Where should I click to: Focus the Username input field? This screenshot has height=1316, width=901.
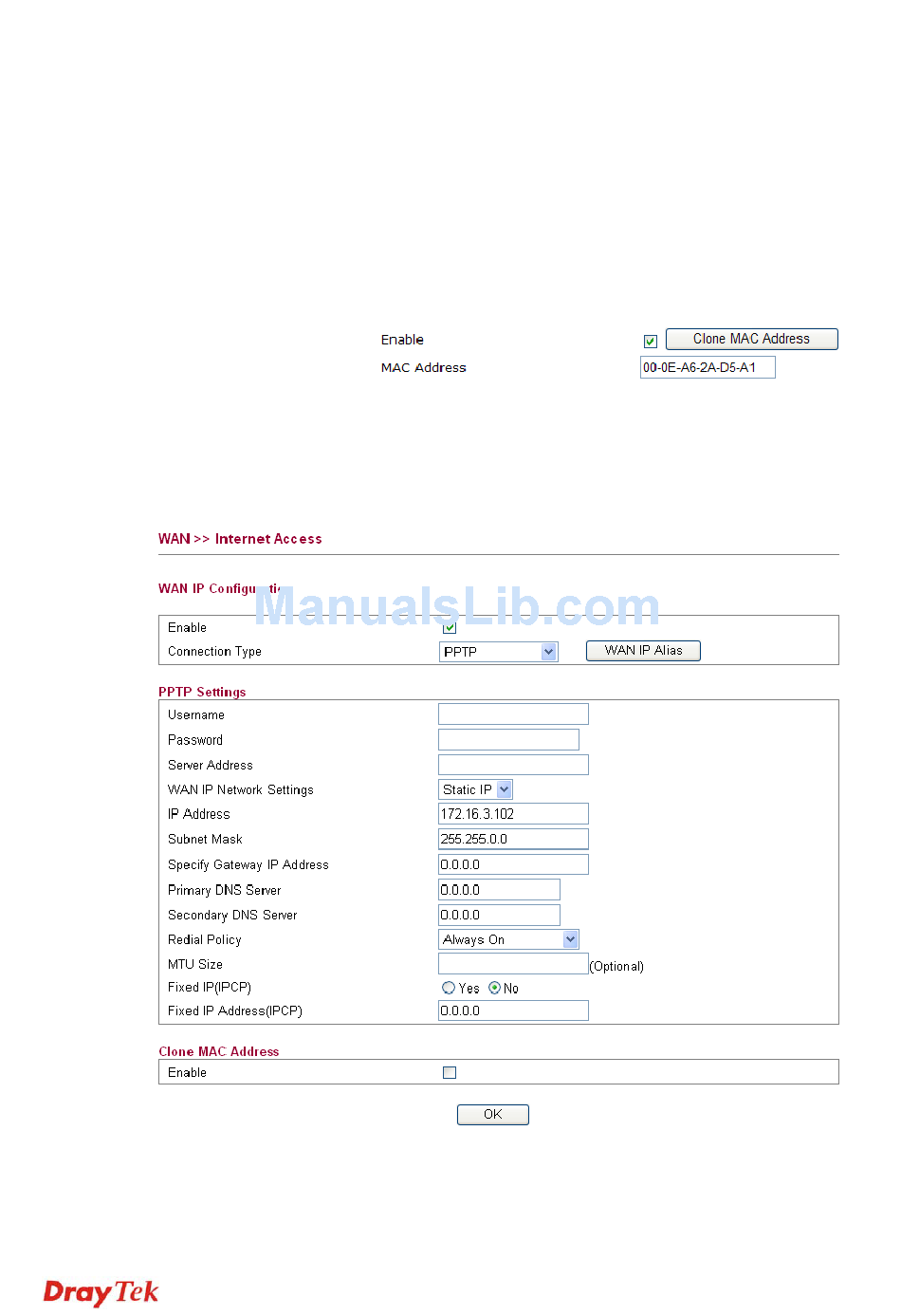(513, 714)
